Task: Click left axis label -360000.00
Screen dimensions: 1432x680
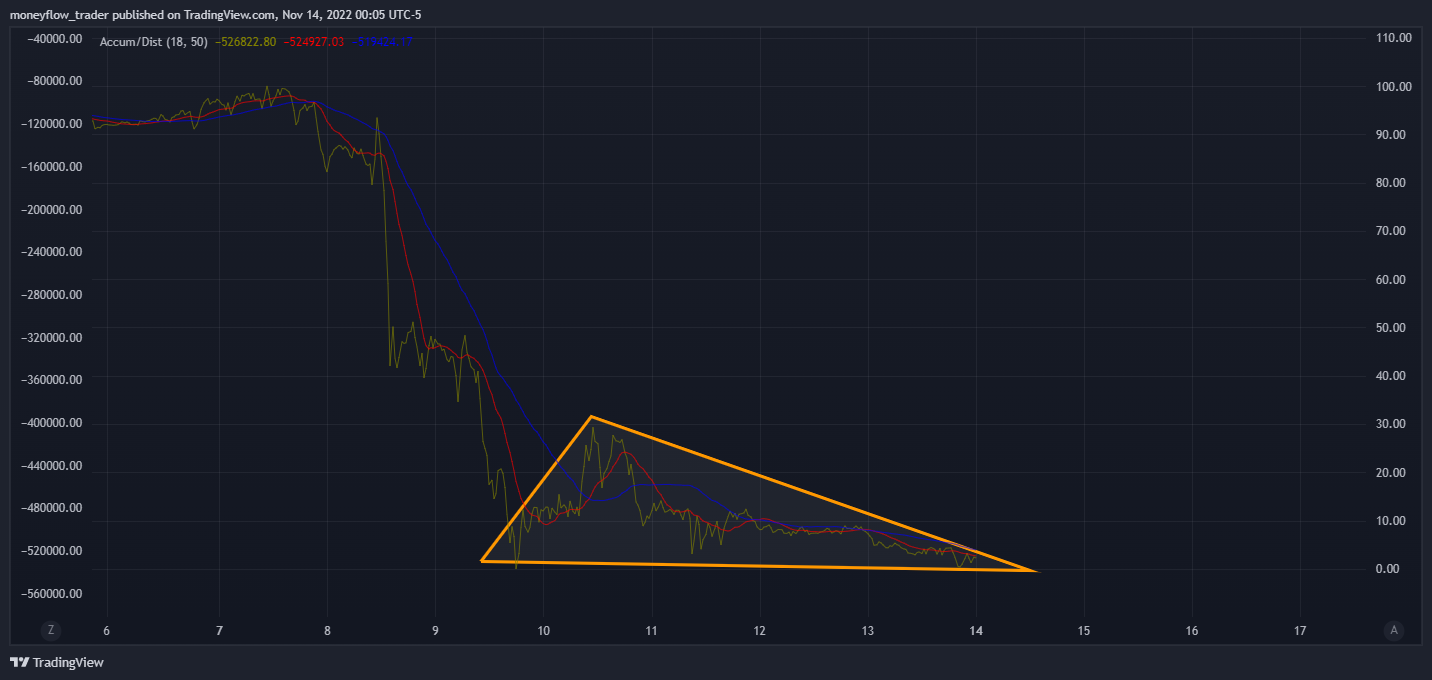Action: tap(50, 380)
